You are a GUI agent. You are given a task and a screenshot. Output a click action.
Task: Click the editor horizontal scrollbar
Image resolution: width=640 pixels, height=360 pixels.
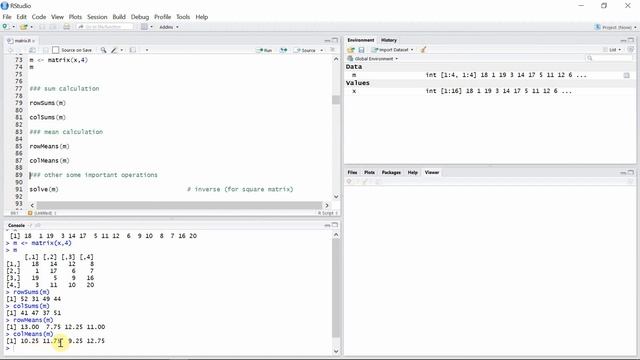point(179,205)
